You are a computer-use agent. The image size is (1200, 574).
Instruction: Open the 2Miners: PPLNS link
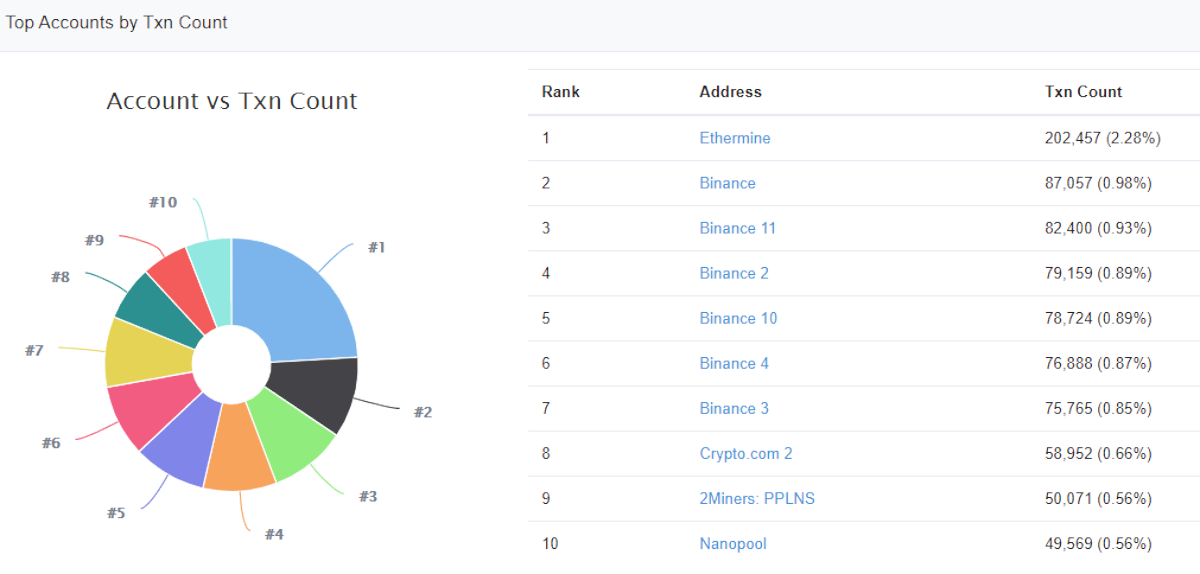(757, 498)
